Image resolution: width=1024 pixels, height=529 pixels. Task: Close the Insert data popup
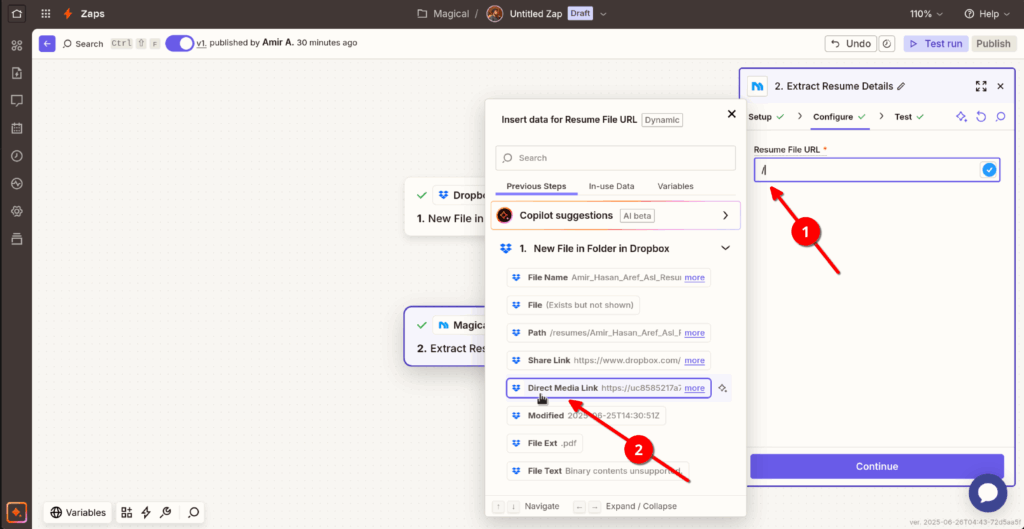tap(732, 114)
